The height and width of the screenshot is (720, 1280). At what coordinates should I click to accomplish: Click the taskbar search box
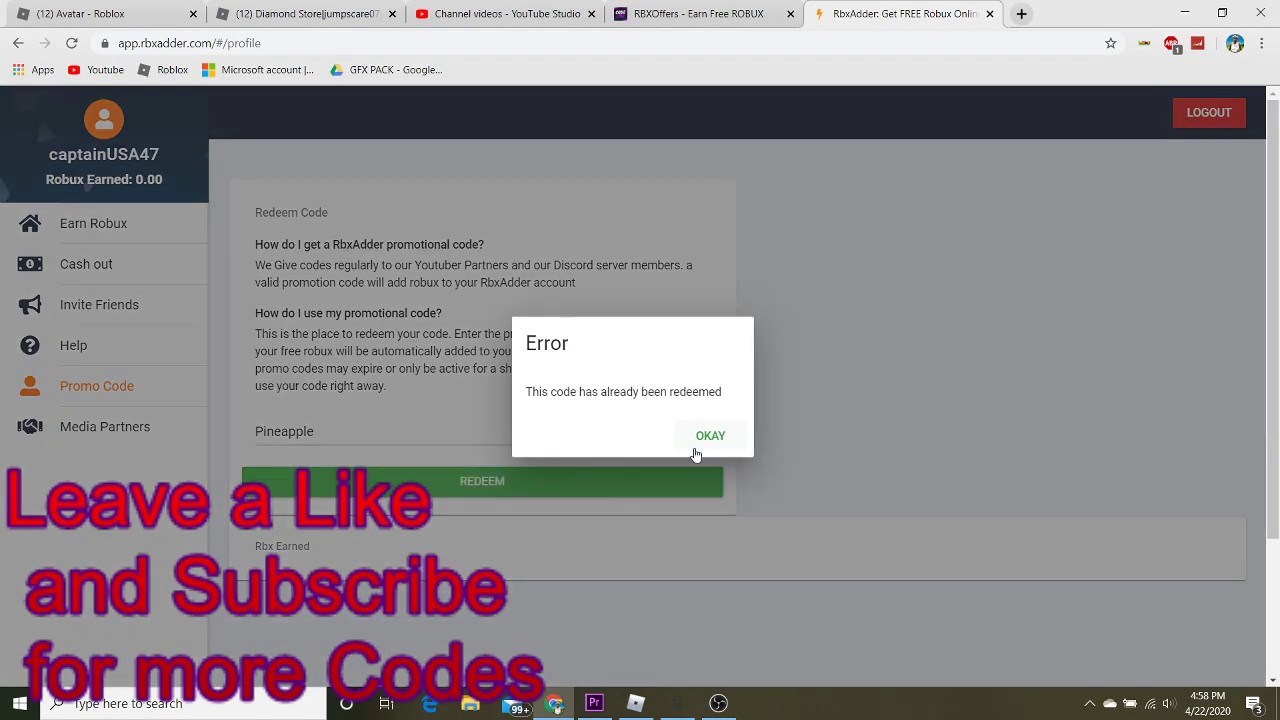pos(183,703)
